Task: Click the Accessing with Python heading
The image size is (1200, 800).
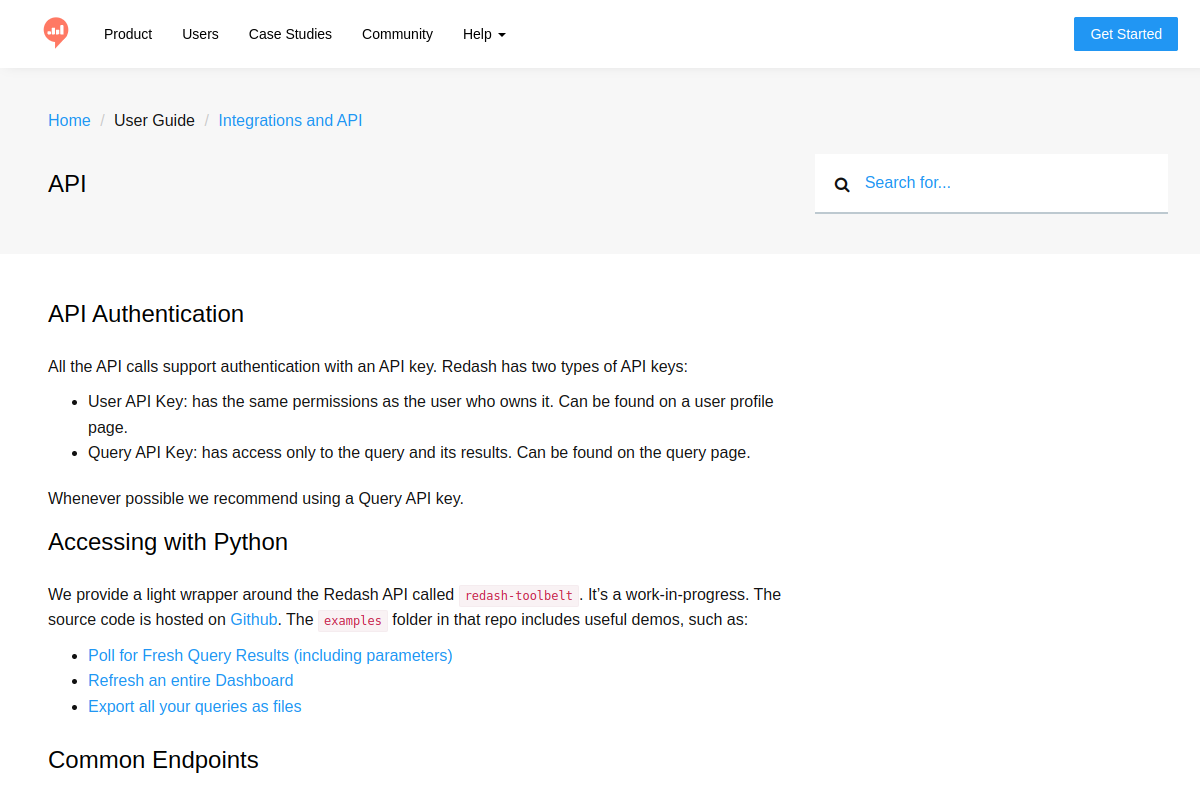Action: (168, 542)
